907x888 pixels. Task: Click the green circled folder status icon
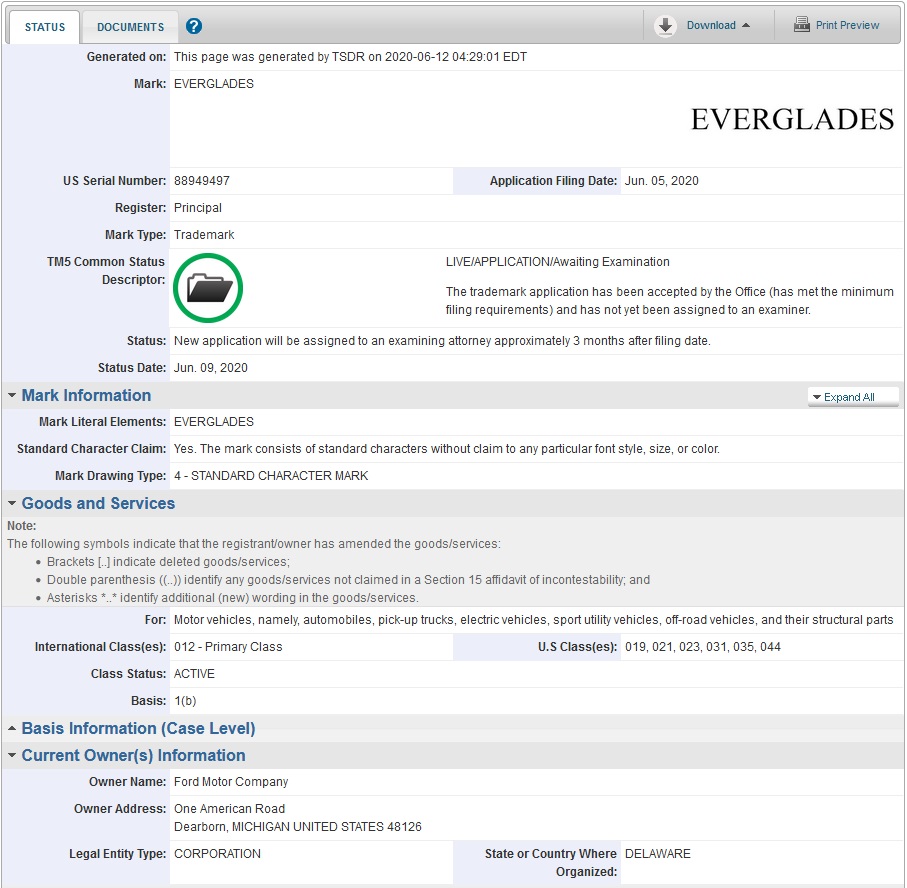click(x=208, y=288)
